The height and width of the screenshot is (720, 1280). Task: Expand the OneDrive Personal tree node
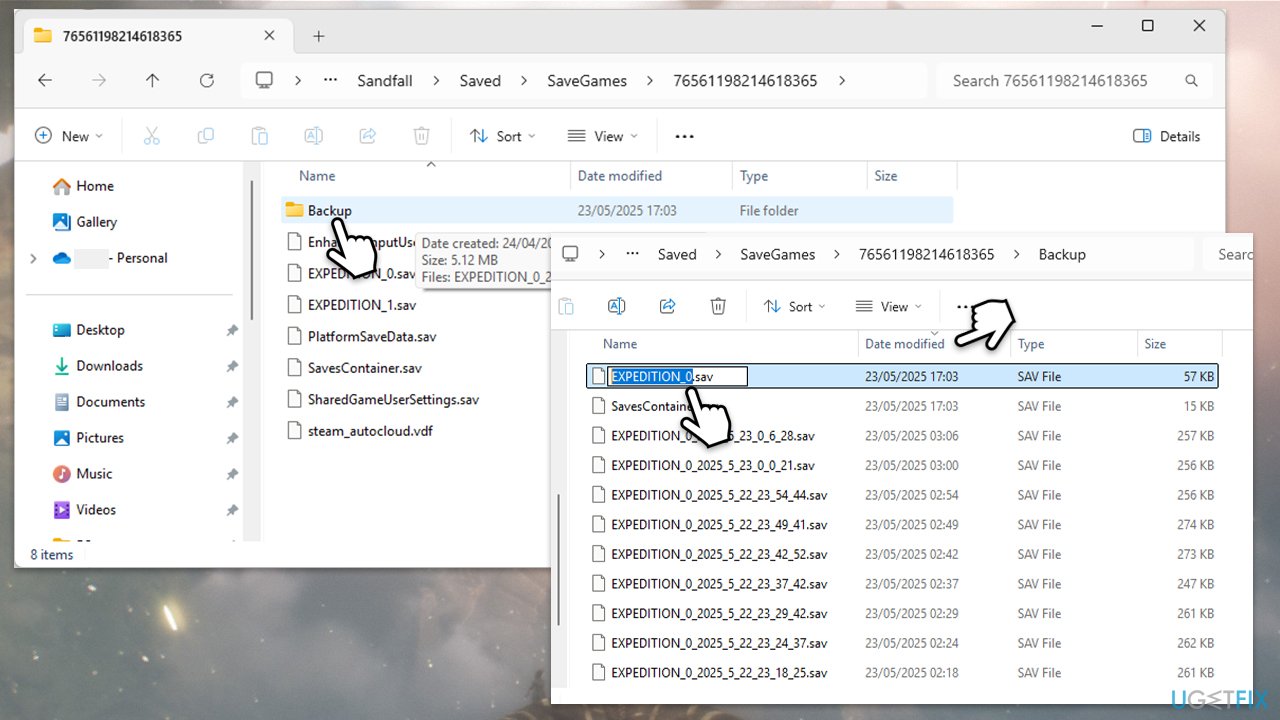click(33, 258)
